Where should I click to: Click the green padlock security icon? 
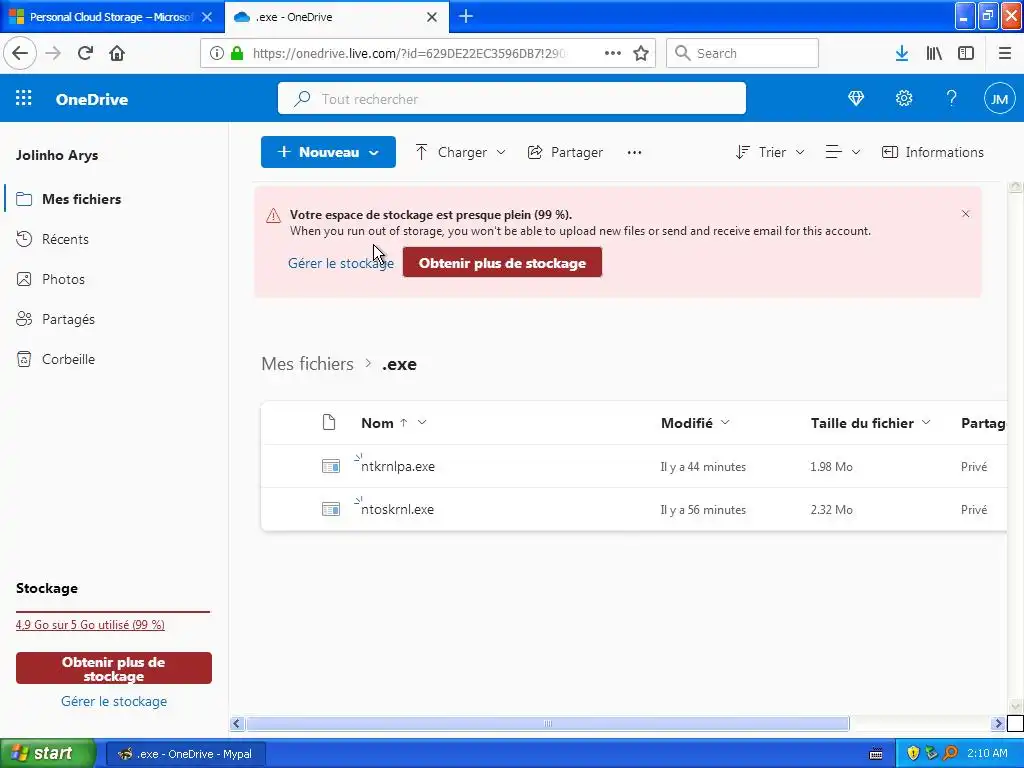[236, 53]
